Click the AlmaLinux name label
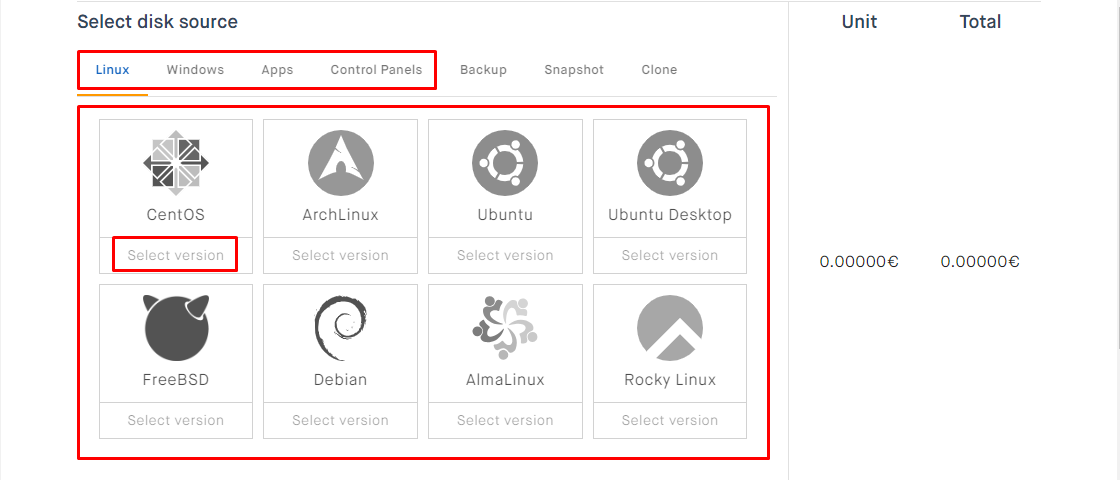This screenshot has width=1120, height=480. click(505, 380)
